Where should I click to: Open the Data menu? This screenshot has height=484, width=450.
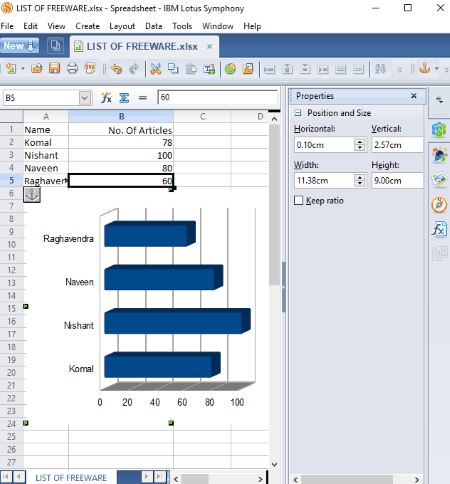pyautogui.click(x=154, y=26)
